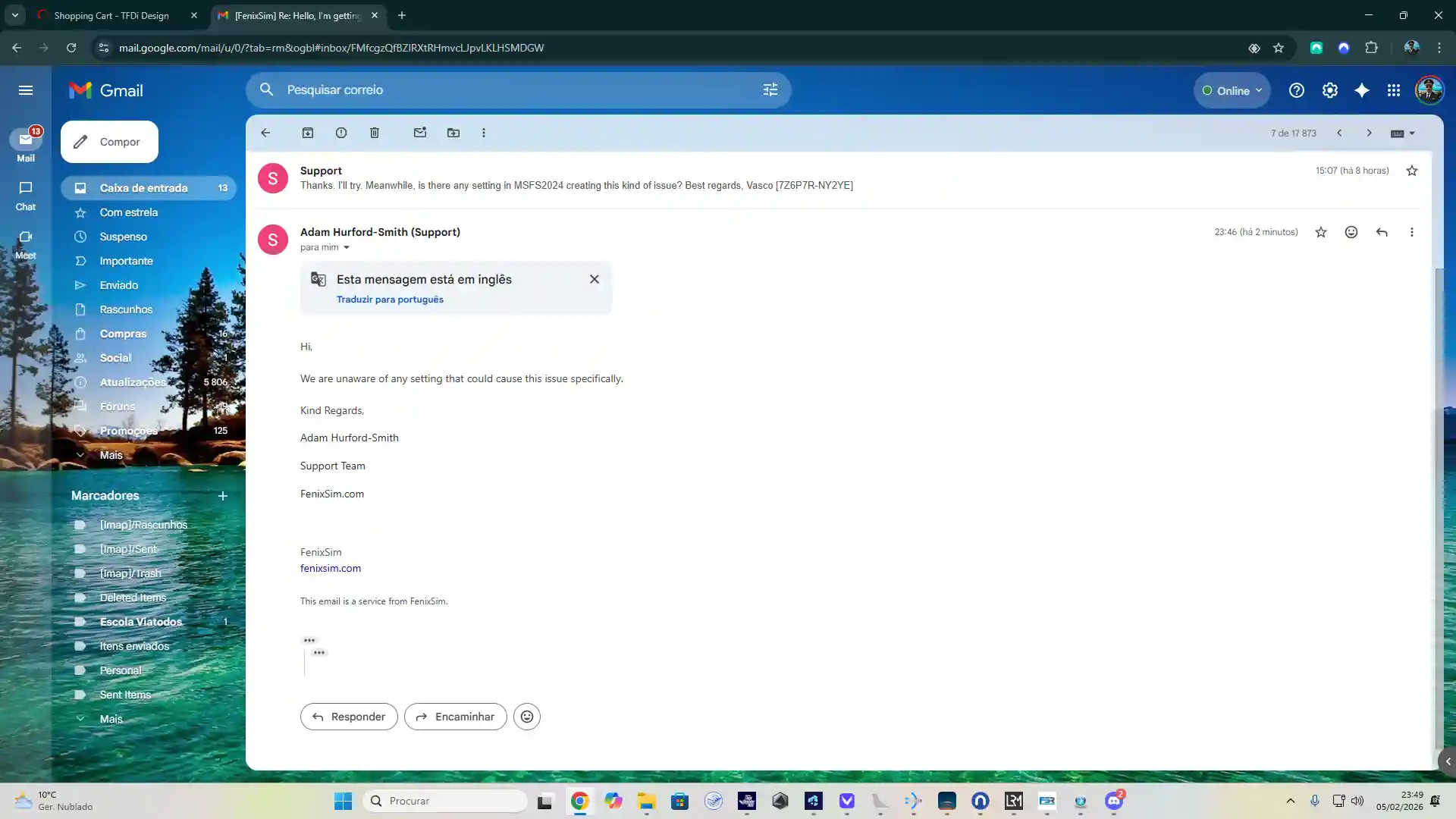Open the Enviado folder
This screenshot has width=1456, height=819.
119,285
